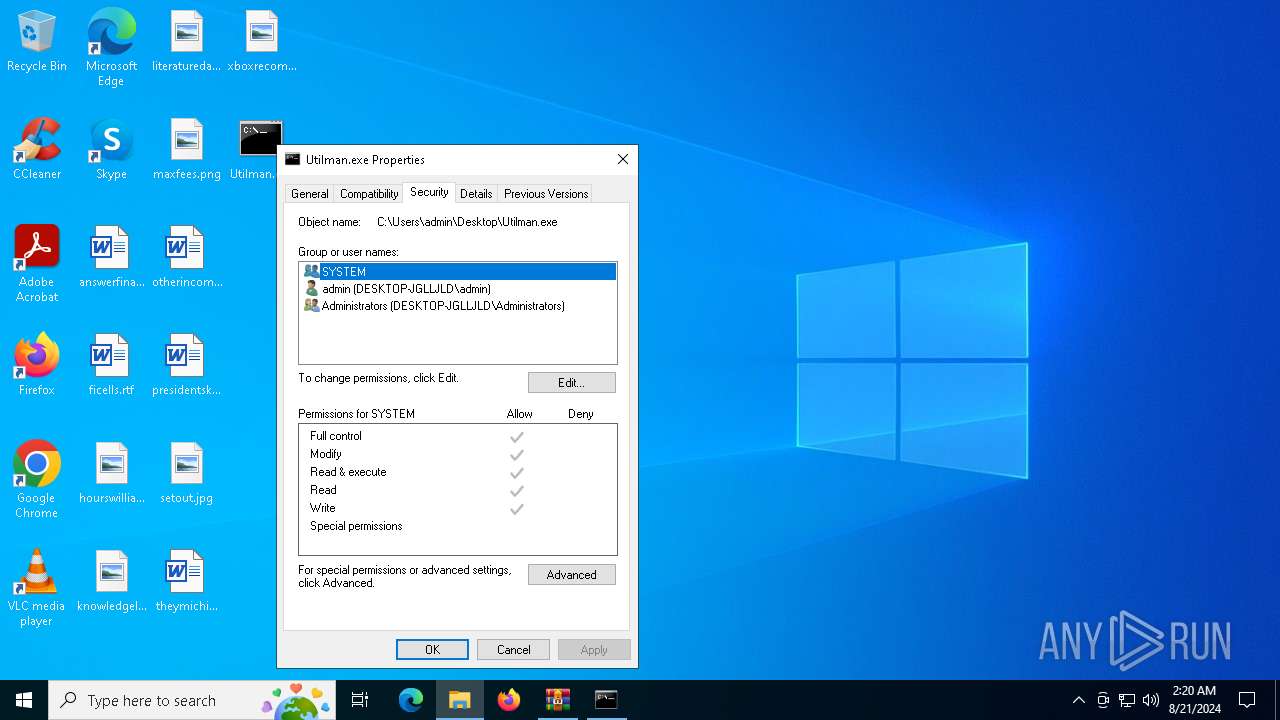Close the Utilman.exe Properties dialog
This screenshot has height=720, width=1280.
tap(622, 159)
